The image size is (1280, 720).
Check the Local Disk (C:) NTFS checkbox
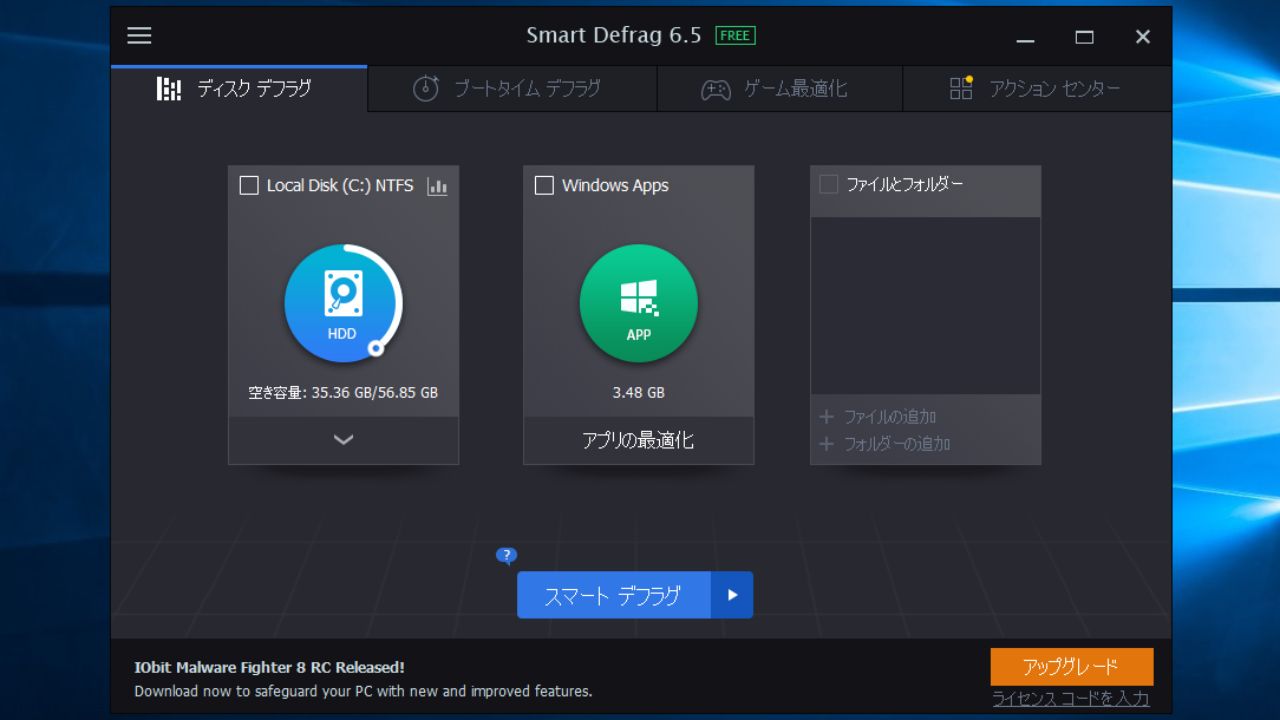click(249, 186)
